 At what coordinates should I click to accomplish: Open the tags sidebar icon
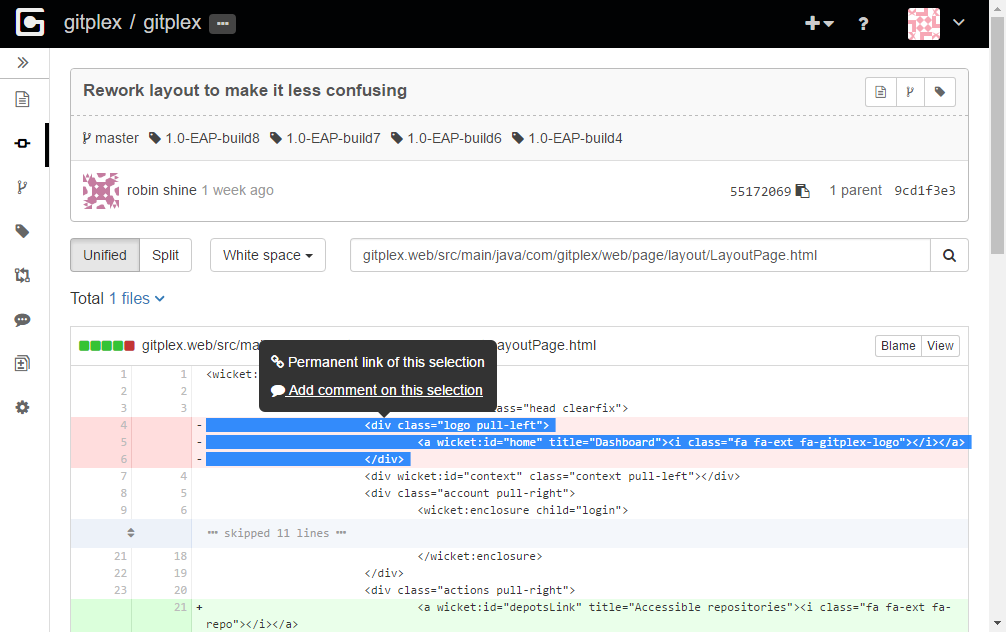click(22, 231)
